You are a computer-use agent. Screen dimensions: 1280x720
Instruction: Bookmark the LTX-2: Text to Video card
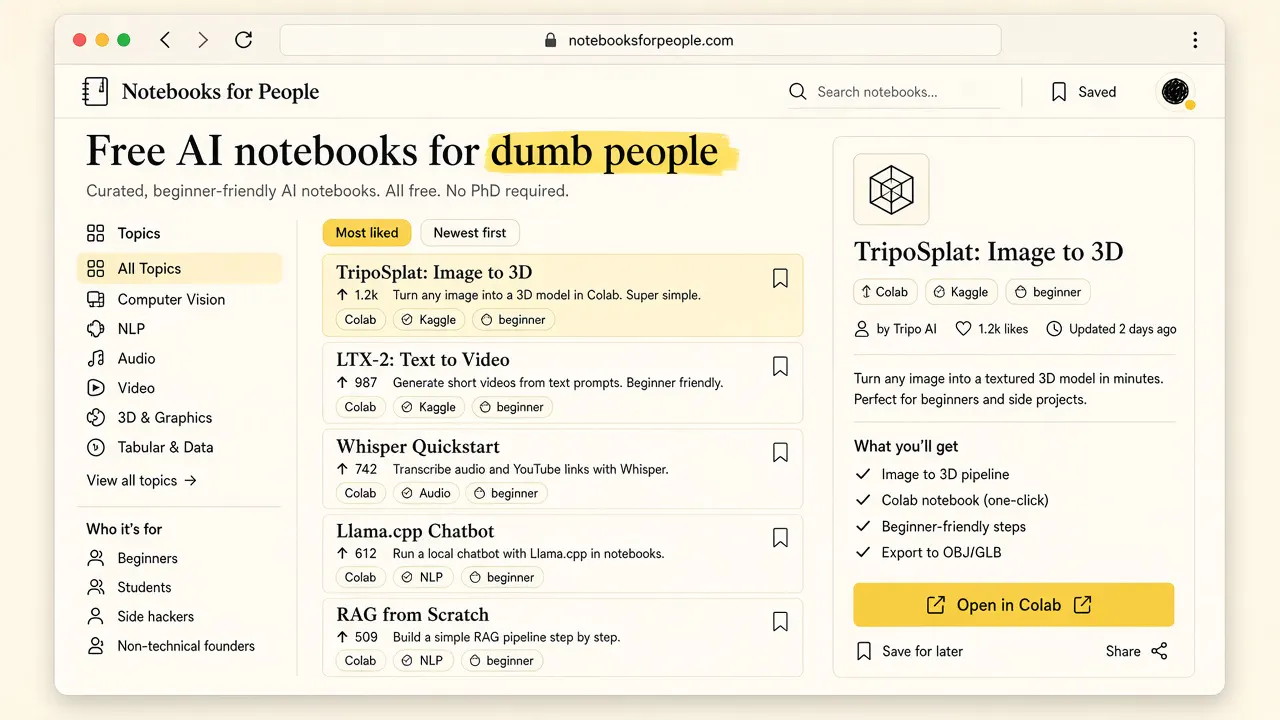coord(780,366)
